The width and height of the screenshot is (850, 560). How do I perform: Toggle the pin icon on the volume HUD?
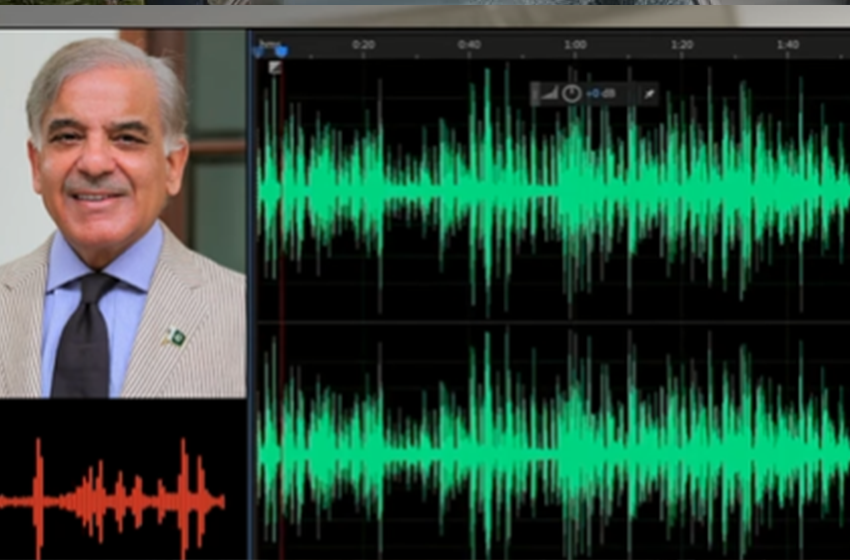click(648, 94)
